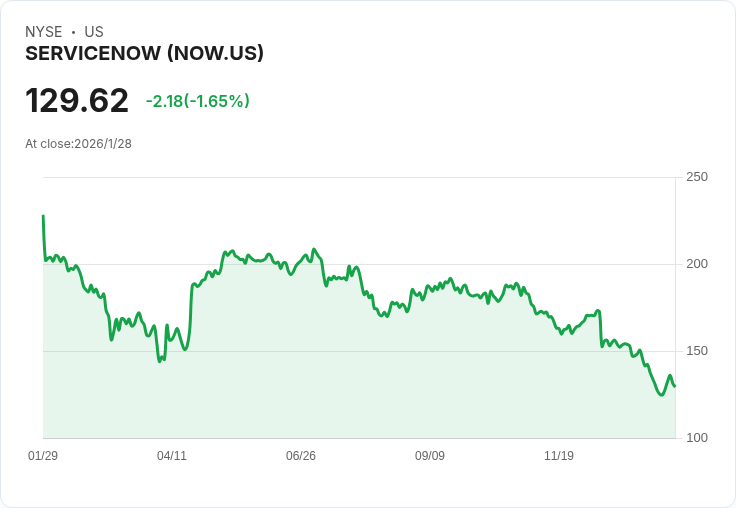Click the At close date text
The height and width of the screenshot is (508, 736).
[x=78, y=143]
